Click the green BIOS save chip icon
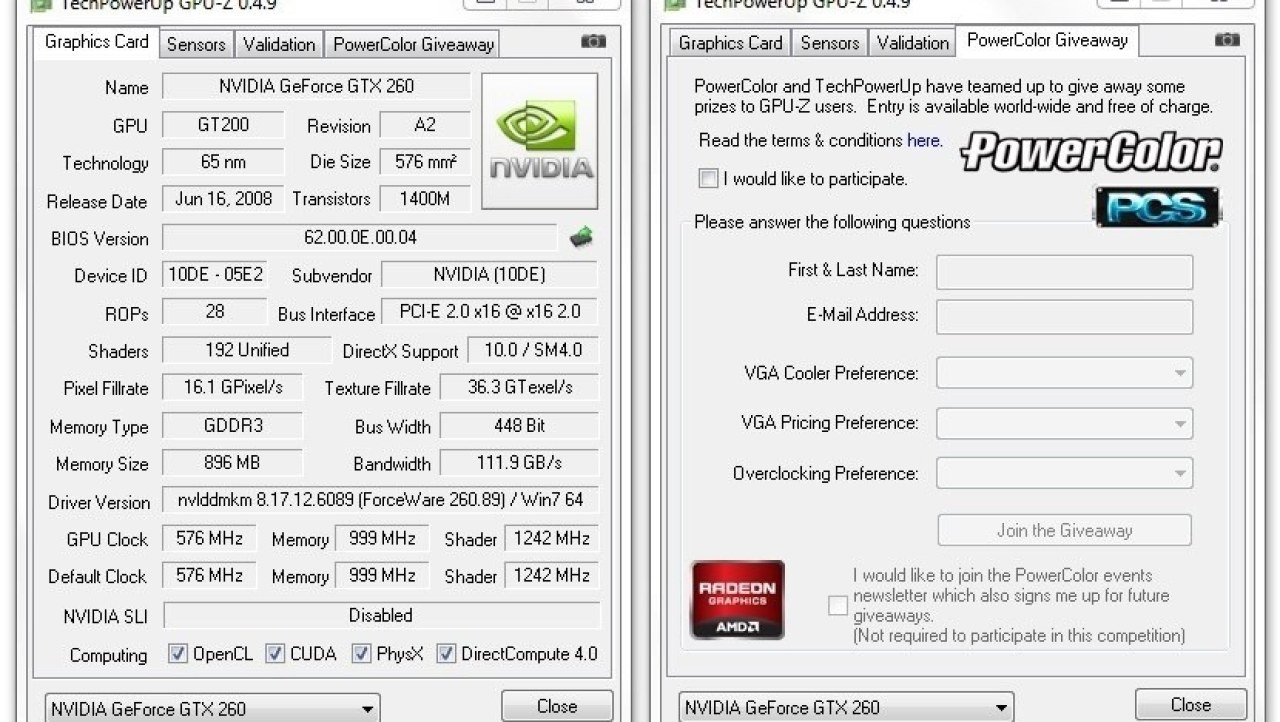Image resolution: width=1280 pixels, height=722 pixels. coord(581,238)
